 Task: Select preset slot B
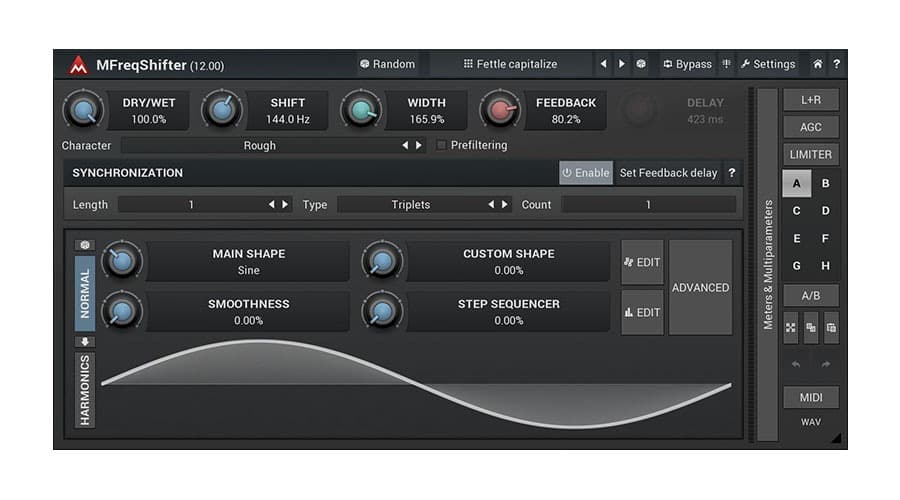click(825, 184)
